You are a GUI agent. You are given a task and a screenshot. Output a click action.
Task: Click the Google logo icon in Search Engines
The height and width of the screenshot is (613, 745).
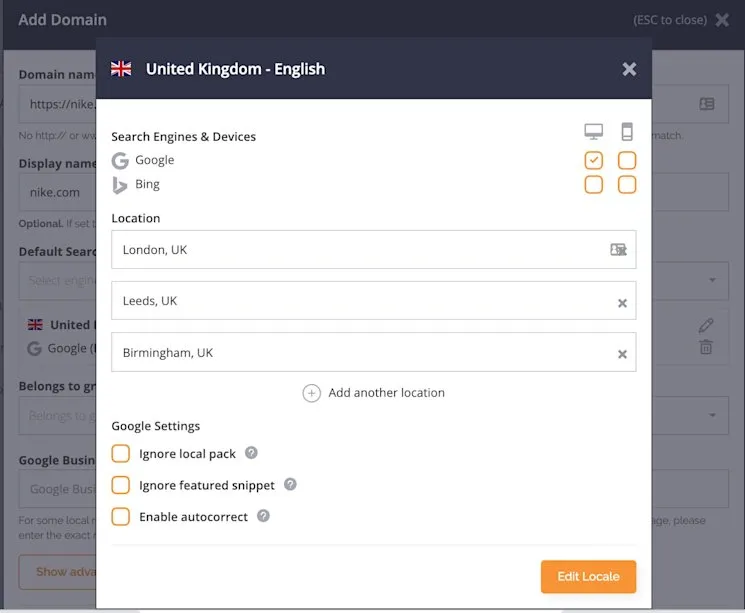[120, 161]
